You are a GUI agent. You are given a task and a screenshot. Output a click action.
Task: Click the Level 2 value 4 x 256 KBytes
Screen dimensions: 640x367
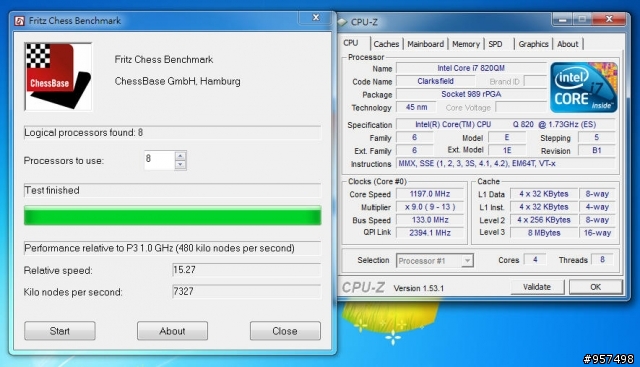pos(544,220)
